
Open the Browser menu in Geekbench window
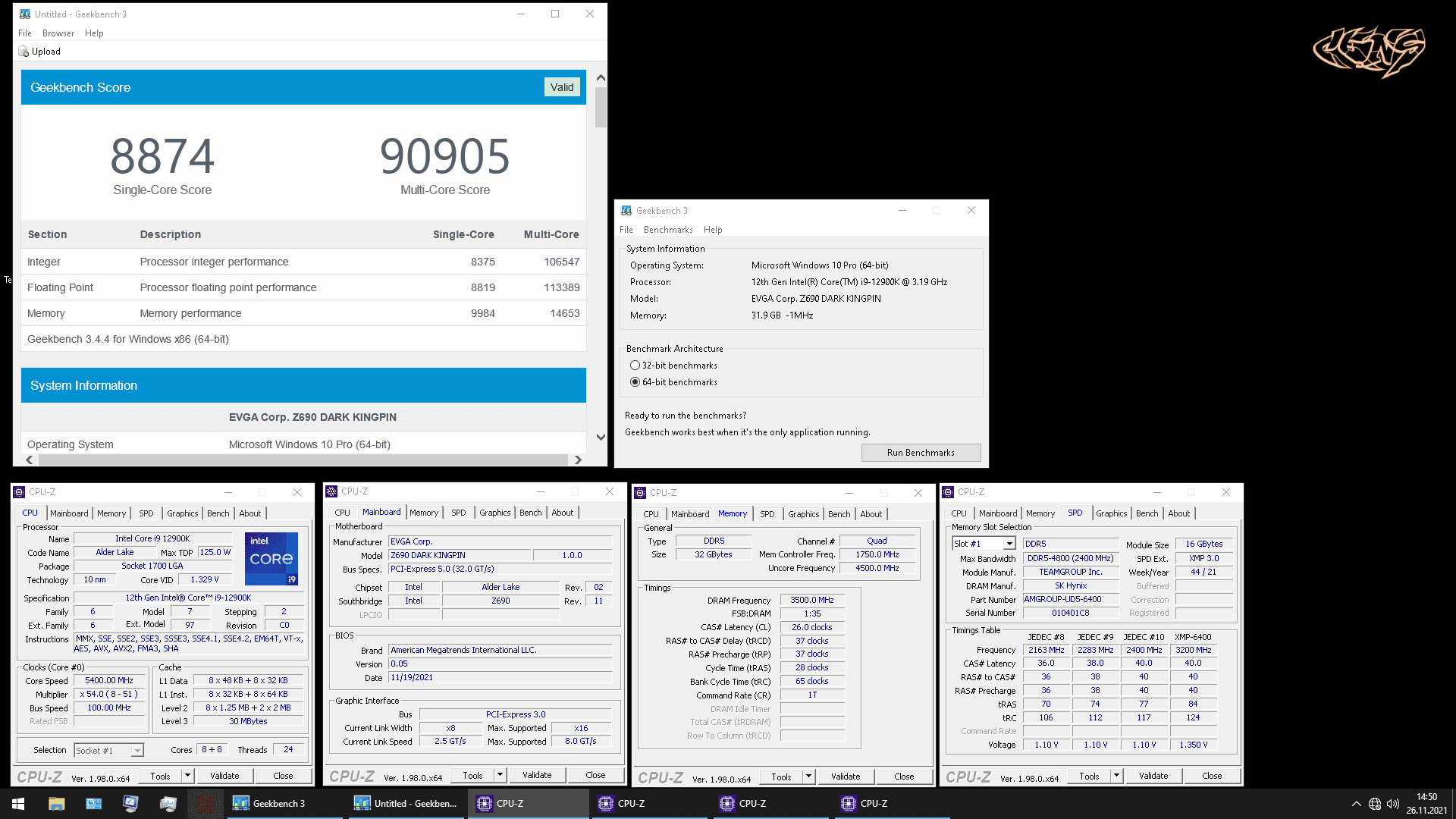pyautogui.click(x=58, y=33)
